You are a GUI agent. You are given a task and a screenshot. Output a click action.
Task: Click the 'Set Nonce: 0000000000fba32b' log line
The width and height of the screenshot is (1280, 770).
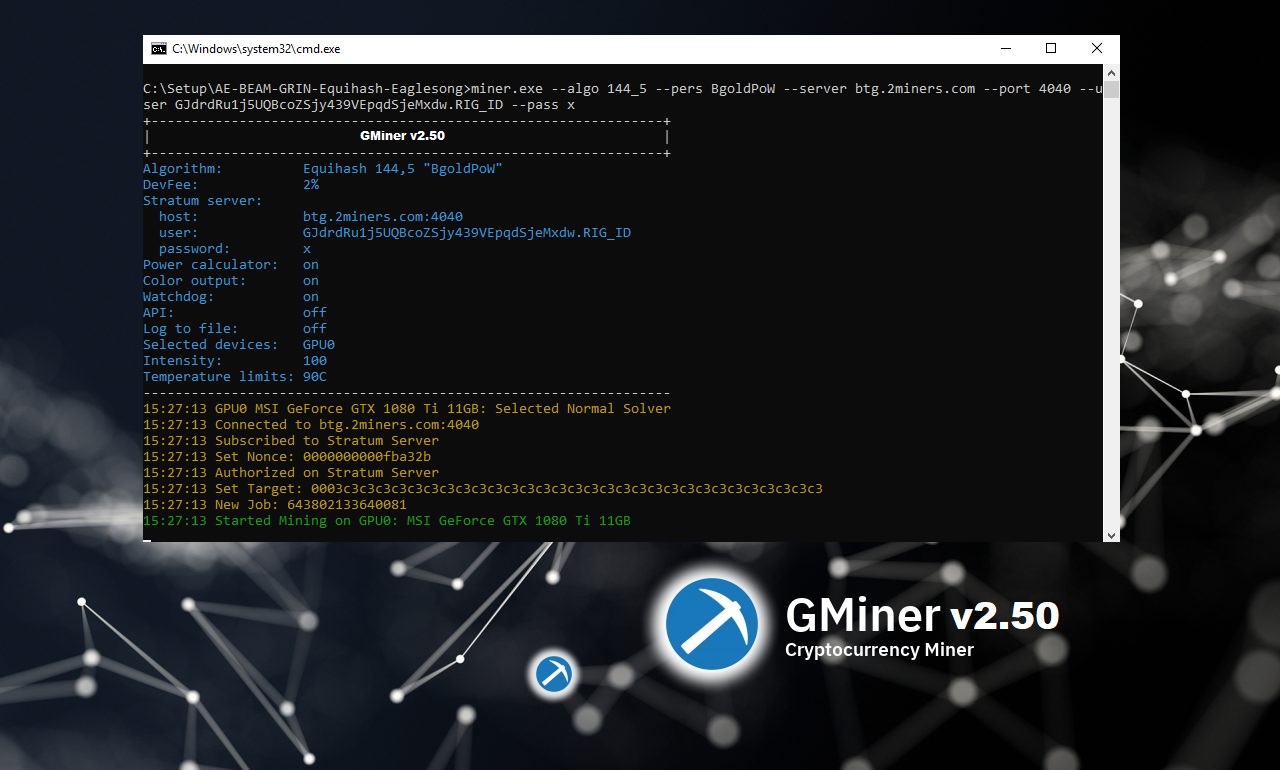(x=287, y=457)
